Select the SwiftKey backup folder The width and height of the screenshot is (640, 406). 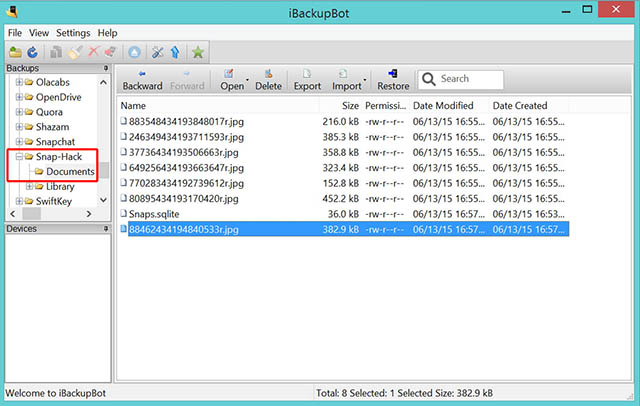[x=53, y=201]
